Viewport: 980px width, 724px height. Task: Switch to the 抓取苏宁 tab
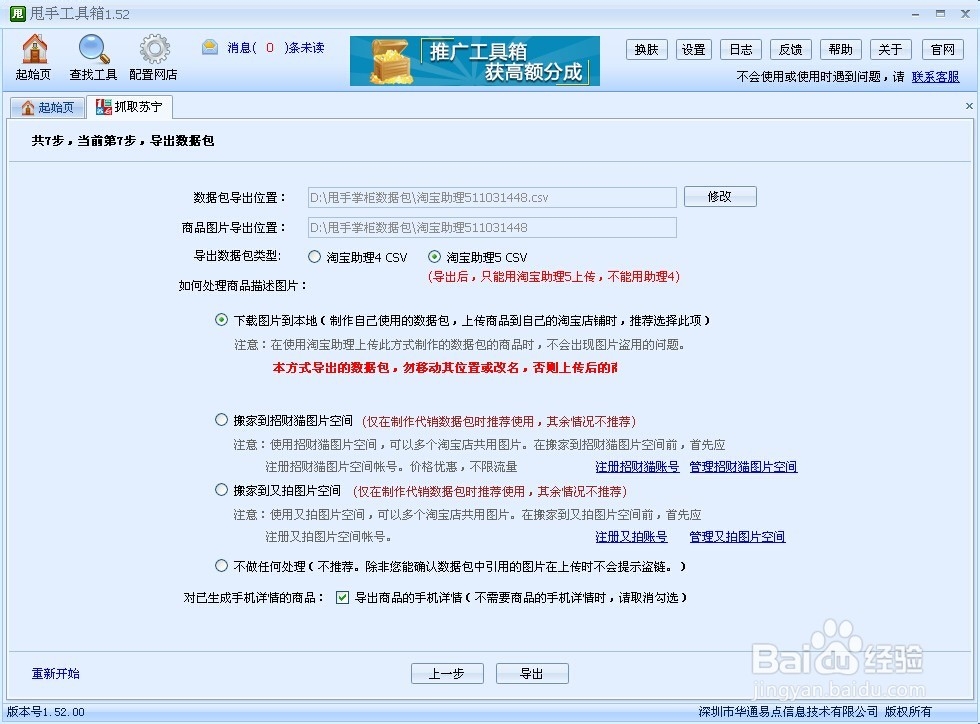pos(130,106)
